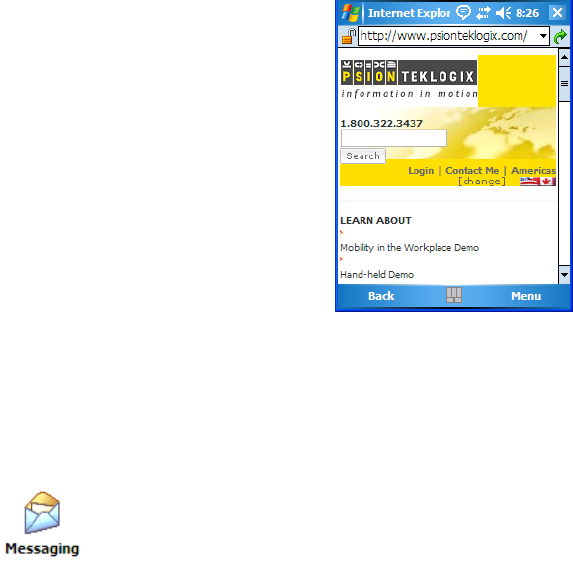This screenshot has width=573, height=563.
Task: Mute using the speaker volume icon
Action: pyautogui.click(x=504, y=13)
